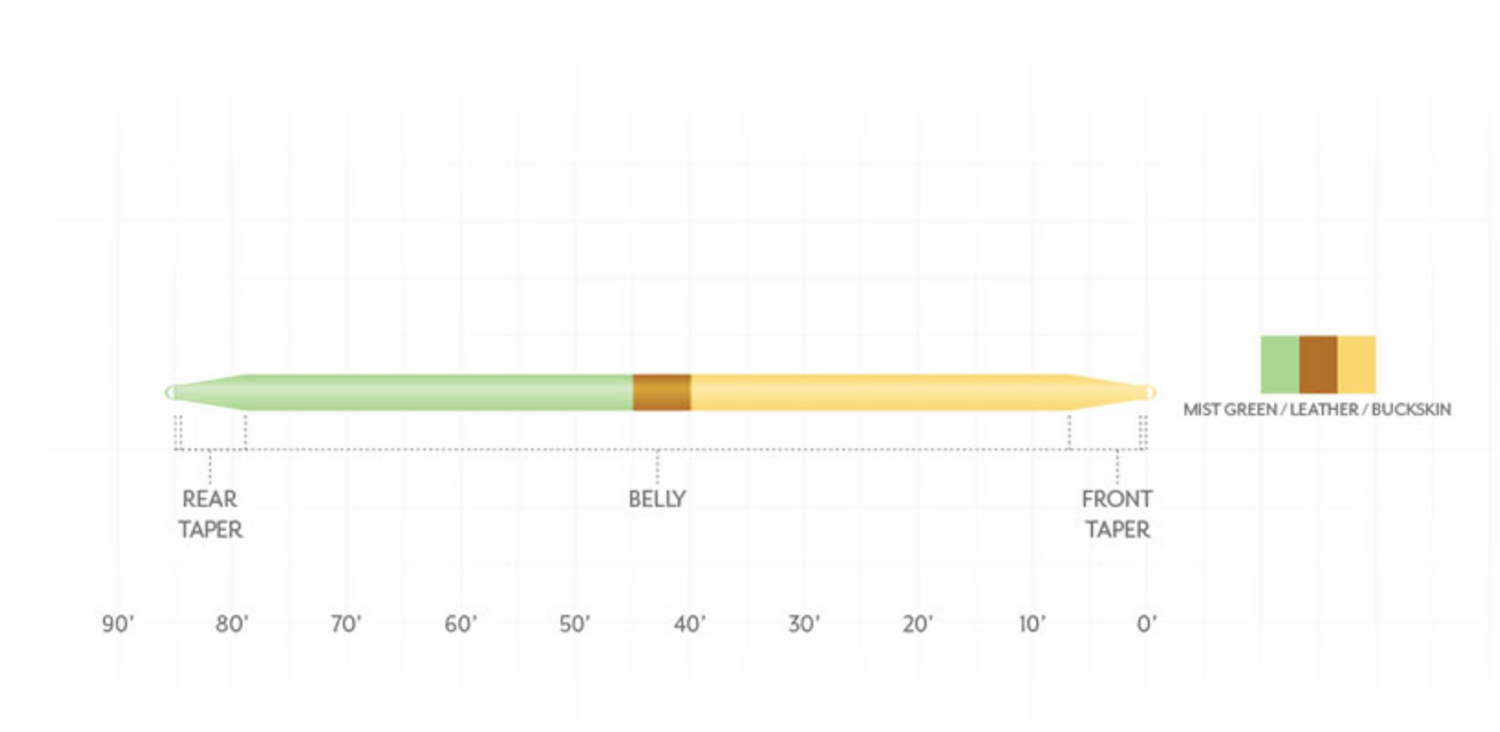Click the BELLY label
1500x732 pixels.
657,499
